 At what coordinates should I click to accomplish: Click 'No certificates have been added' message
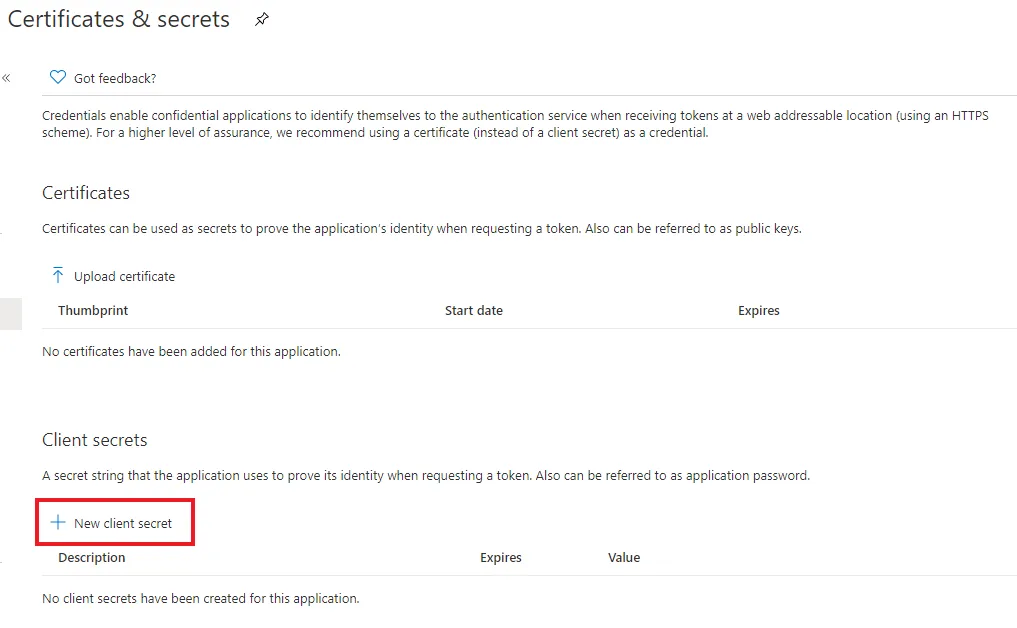tap(191, 352)
